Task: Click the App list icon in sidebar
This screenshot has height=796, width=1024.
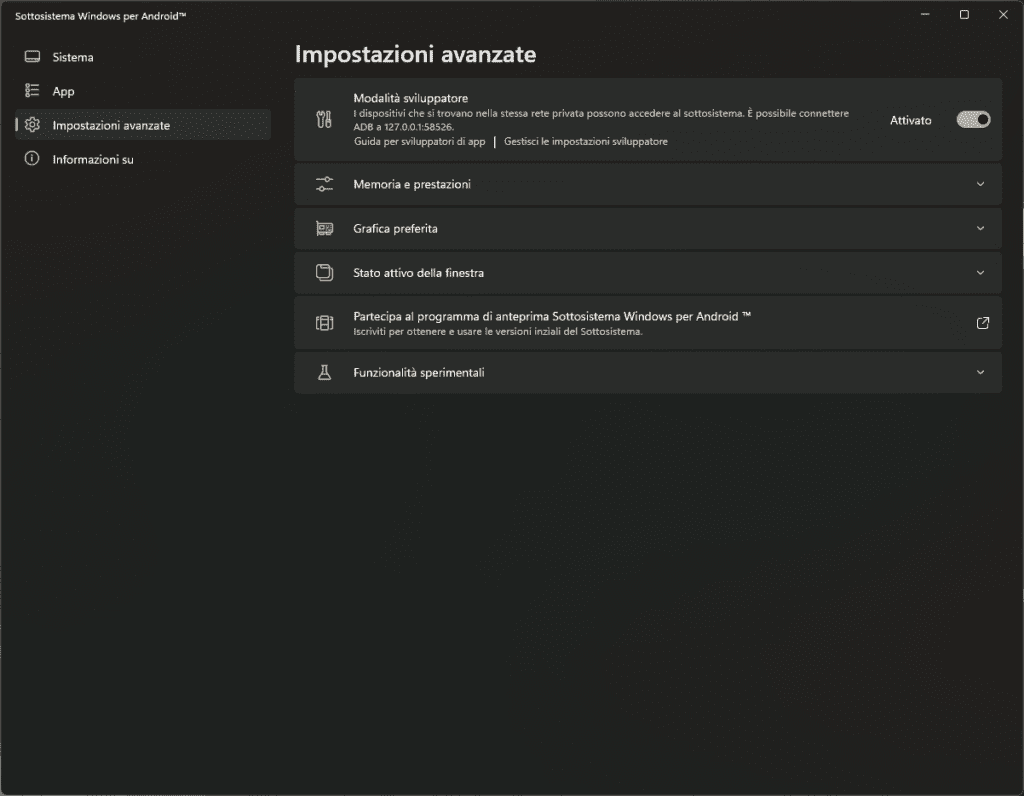Action: coord(32,91)
